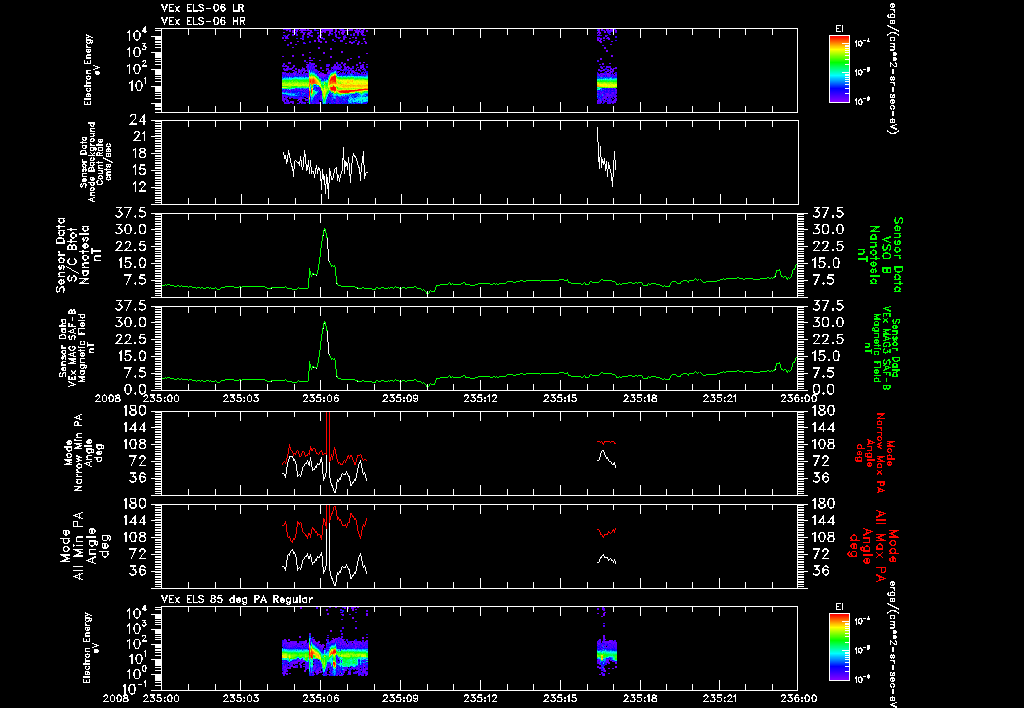The image size is (1024, 708).
Task: Click the 'Mode All Min PA Angle deg' label
Action: point(87,545)
